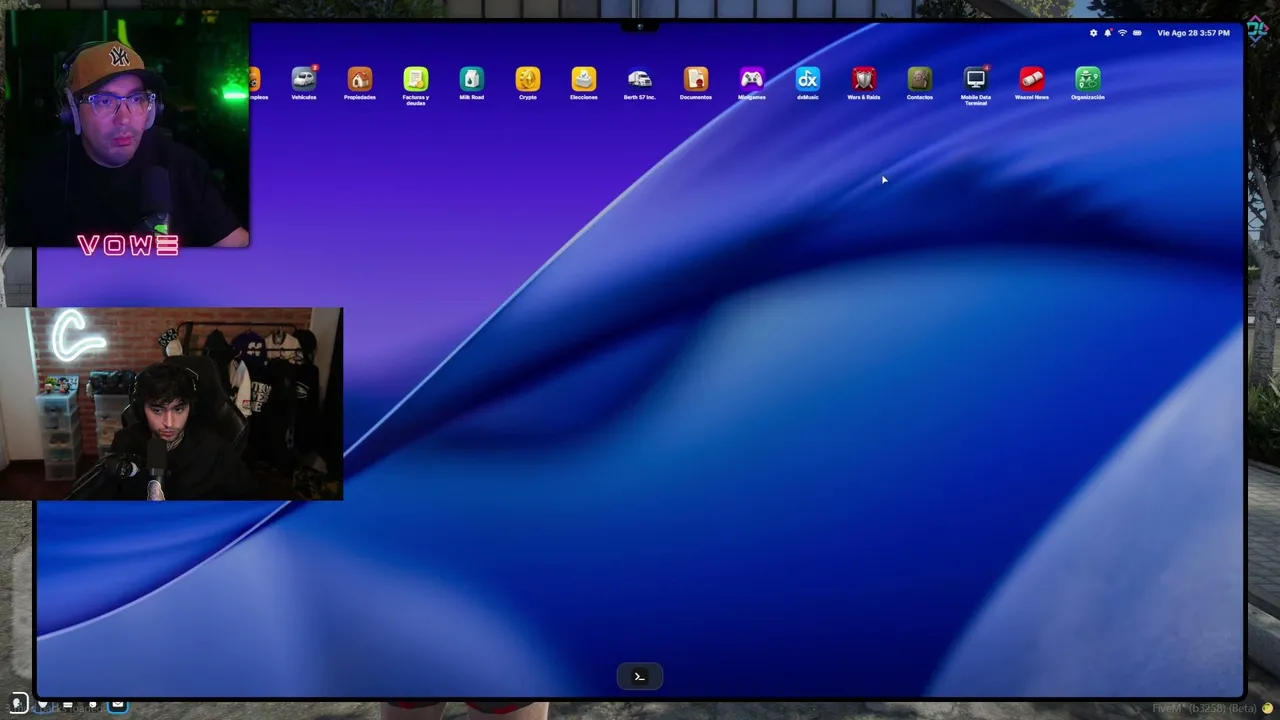Open the Propiedades house icon
The width and height of the screenshot is (1280, 720).
click(360, 78)
